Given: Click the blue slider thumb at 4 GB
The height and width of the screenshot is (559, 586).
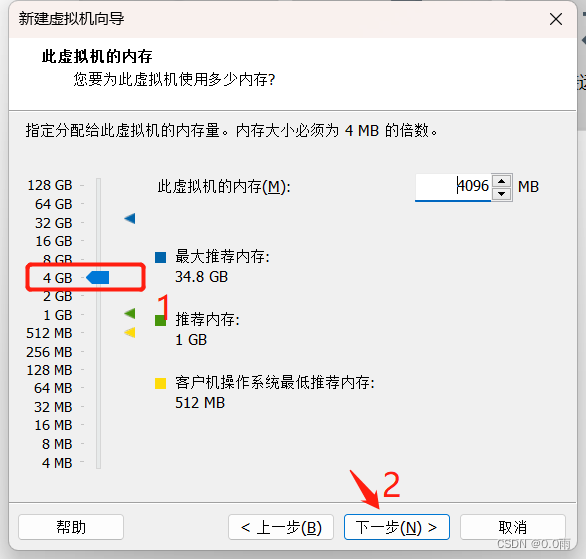Looking at the screenshot, I should coord(98,278).
